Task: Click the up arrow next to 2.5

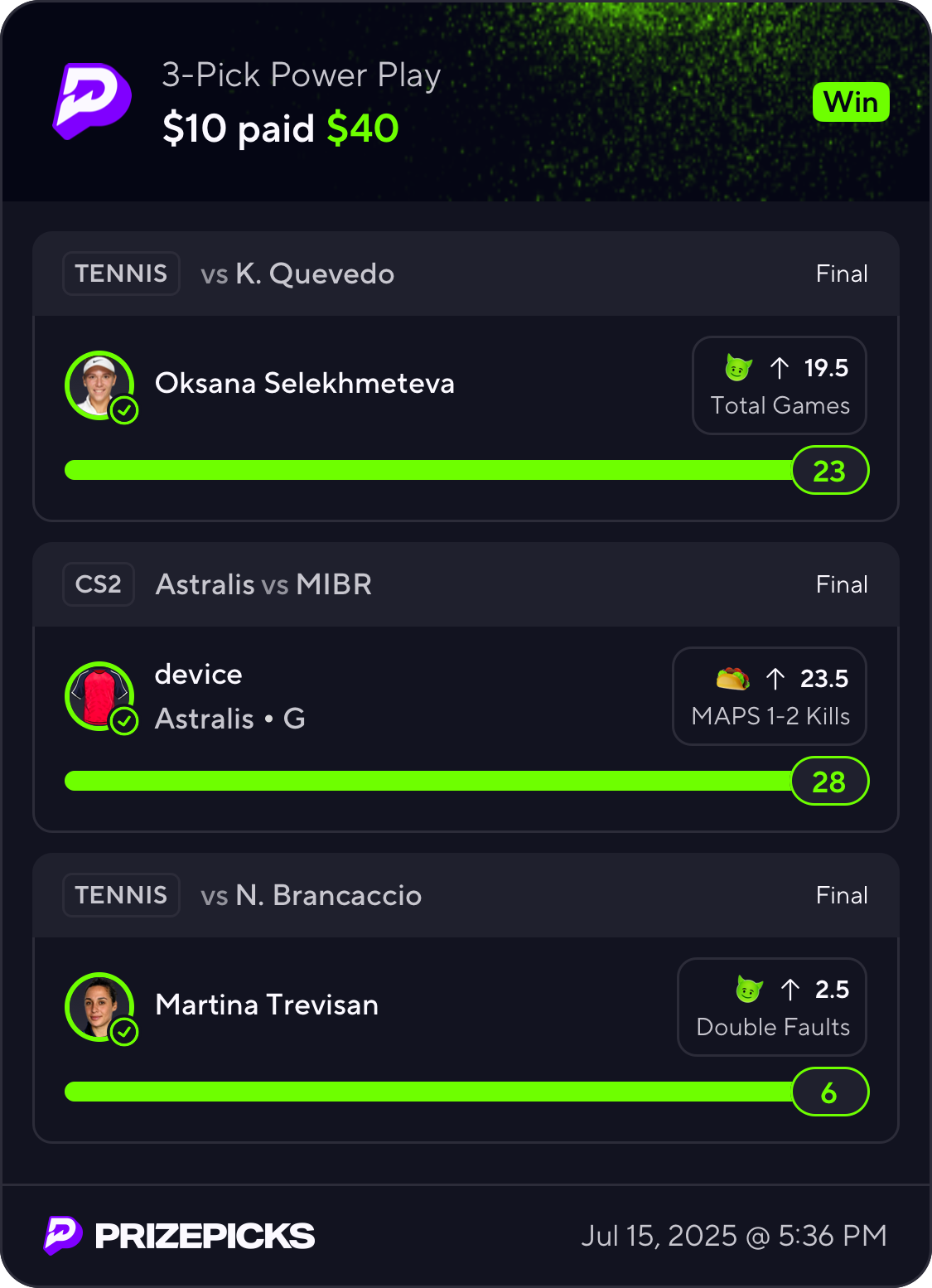Action: pyautogui.click(x=790, y=990)
